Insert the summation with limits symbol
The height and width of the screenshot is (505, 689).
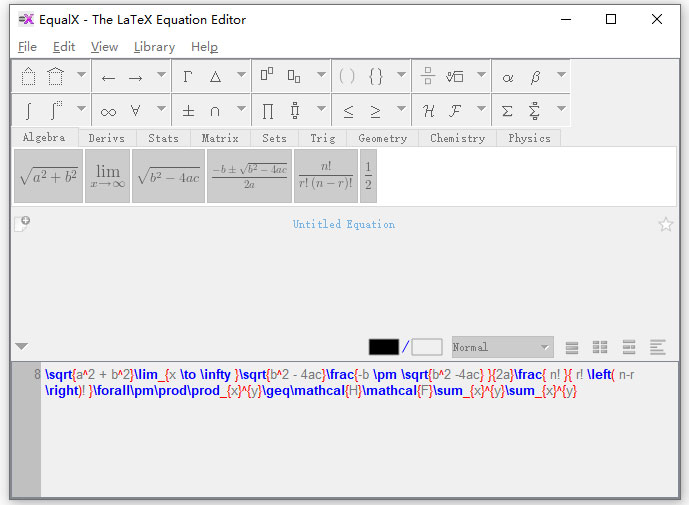click(x=534, y=110)
